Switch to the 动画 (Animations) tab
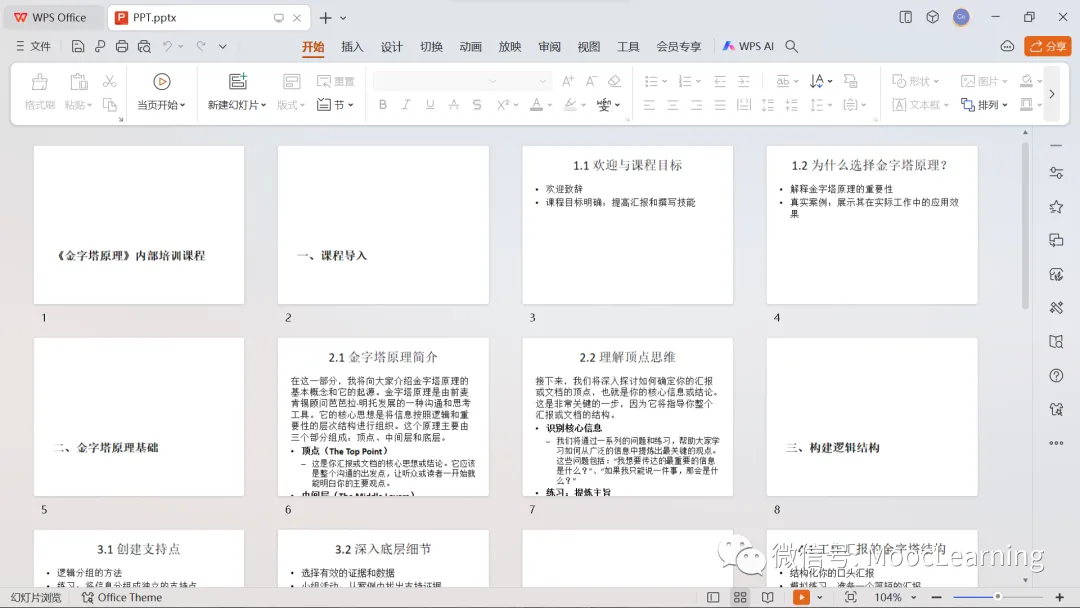 pyautogui.click(x=470, y=46)
